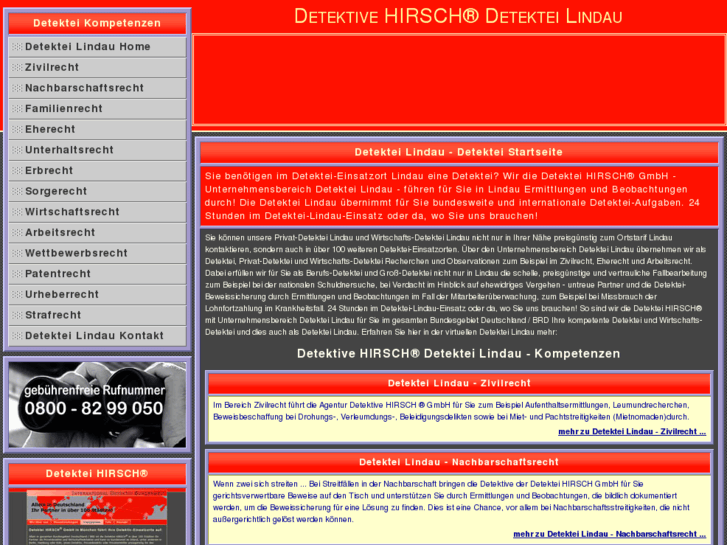Click the bullet icon beside Strafrecht
Image resolution: width=727 pixels, height=545 pixels.
pyautogui.click(x=17, y=315)
